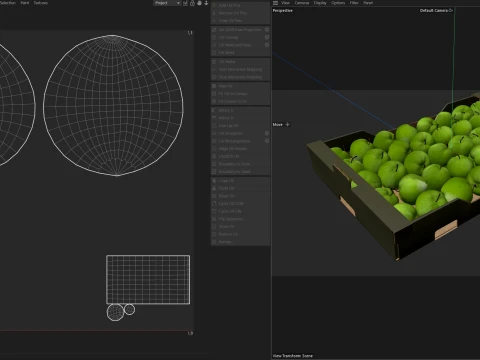The image size is (480, 360).
Task: Select the large sphere UV island
Action: click(x=113, y=105)
